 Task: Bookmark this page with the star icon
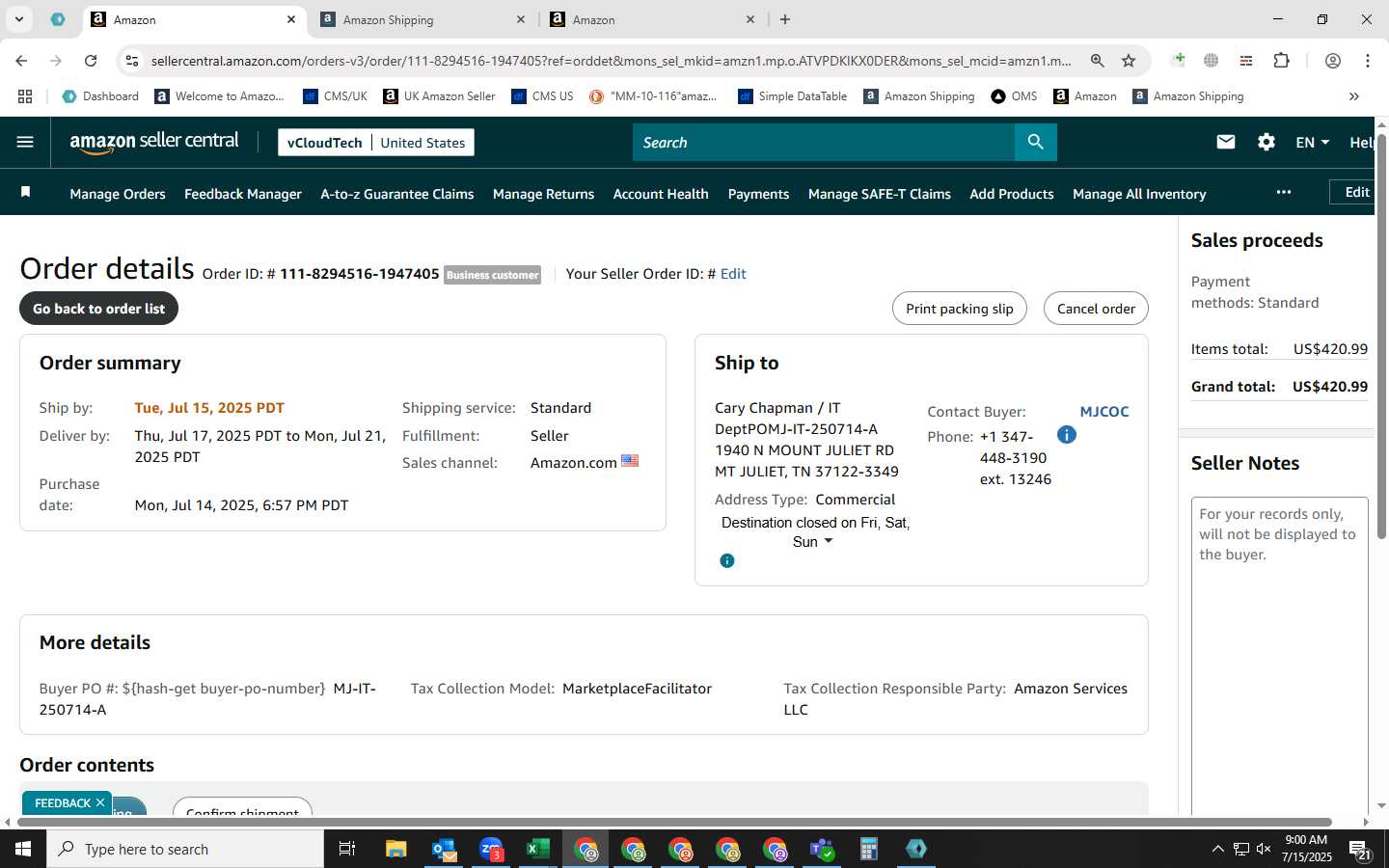(1129, 61)
